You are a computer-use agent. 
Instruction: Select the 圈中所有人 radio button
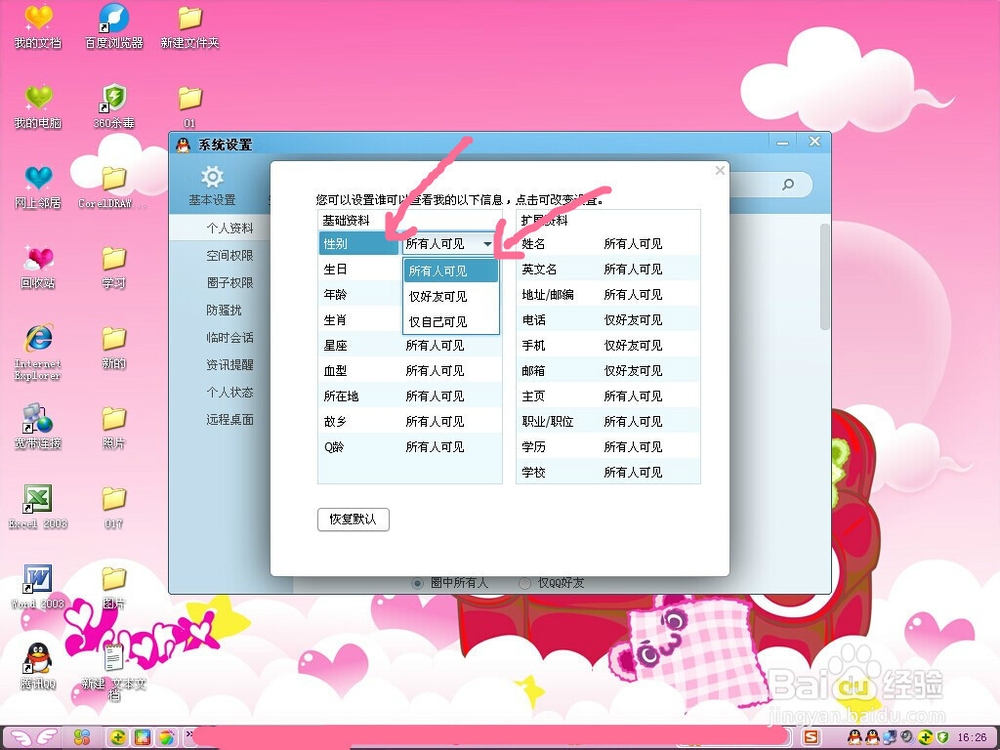pyautogui.click(x=418, y=583)
